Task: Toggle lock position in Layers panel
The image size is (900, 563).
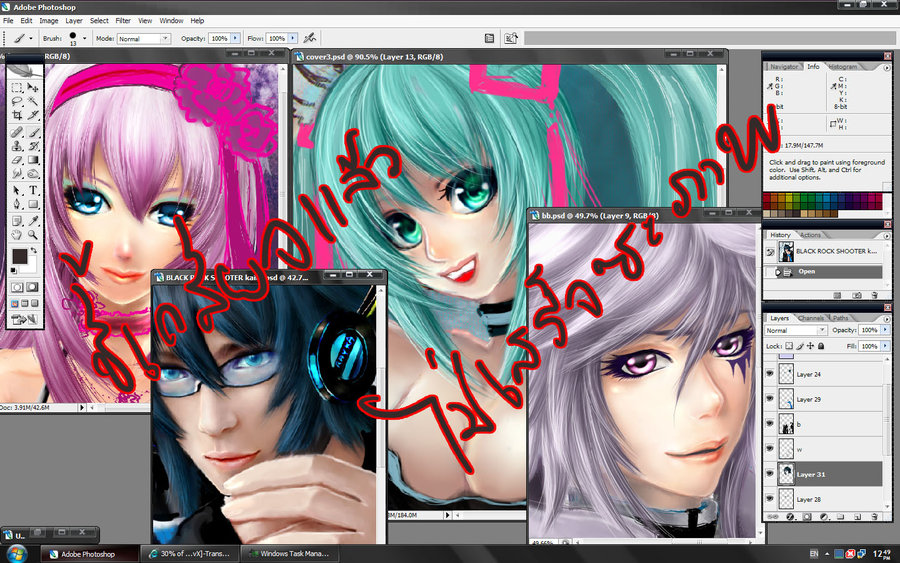Action: (x=810, y=345)
